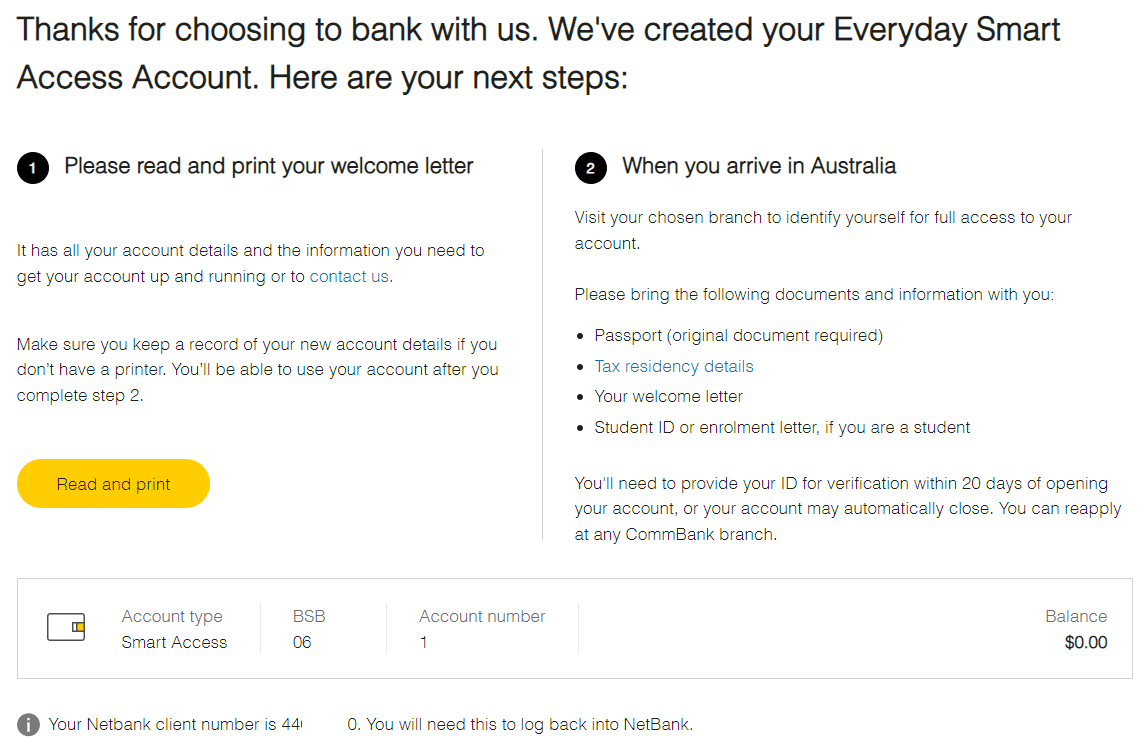Click the Balance label
Image resolution: width=1145 pixels, height=751 pixels.
pyautogui.click(x=1076, y=616)
